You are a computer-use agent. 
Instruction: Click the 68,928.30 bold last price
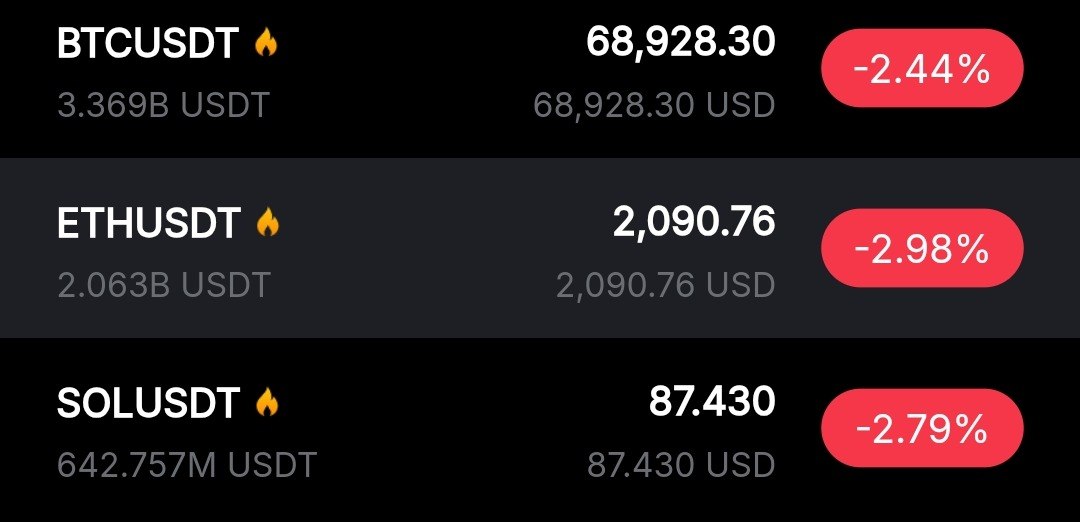click(x=680, y=42)
